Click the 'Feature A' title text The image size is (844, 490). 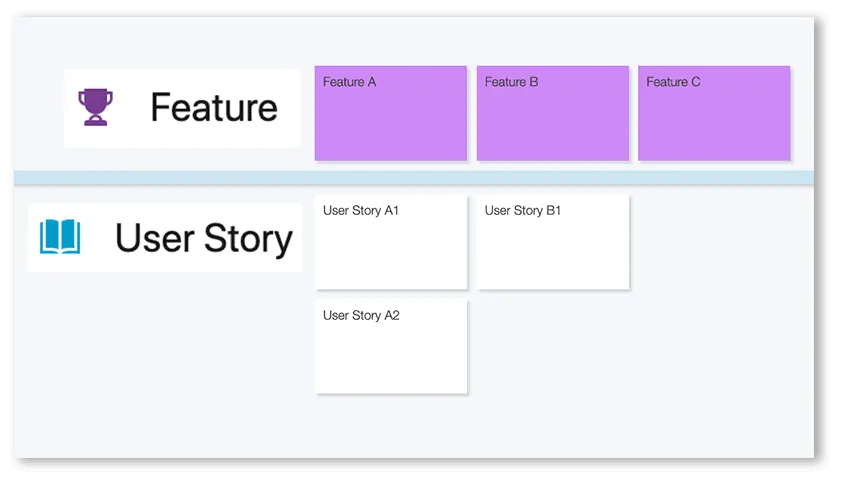[x=350, y=82]
